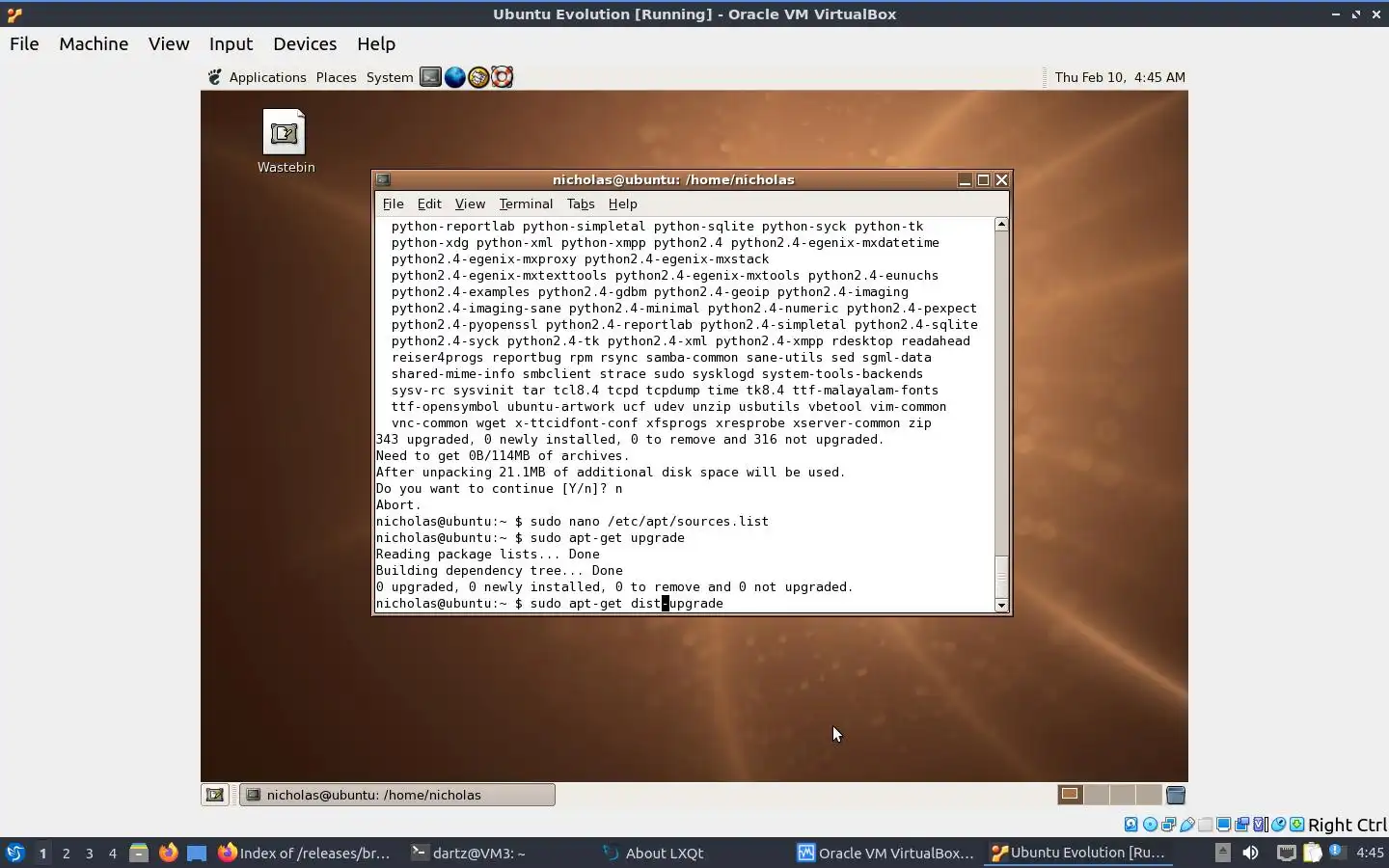The image size is (1389, 868).
Task: Switch to the second guest workspace
Action: pyautogui.click(x=1097, y=795)
